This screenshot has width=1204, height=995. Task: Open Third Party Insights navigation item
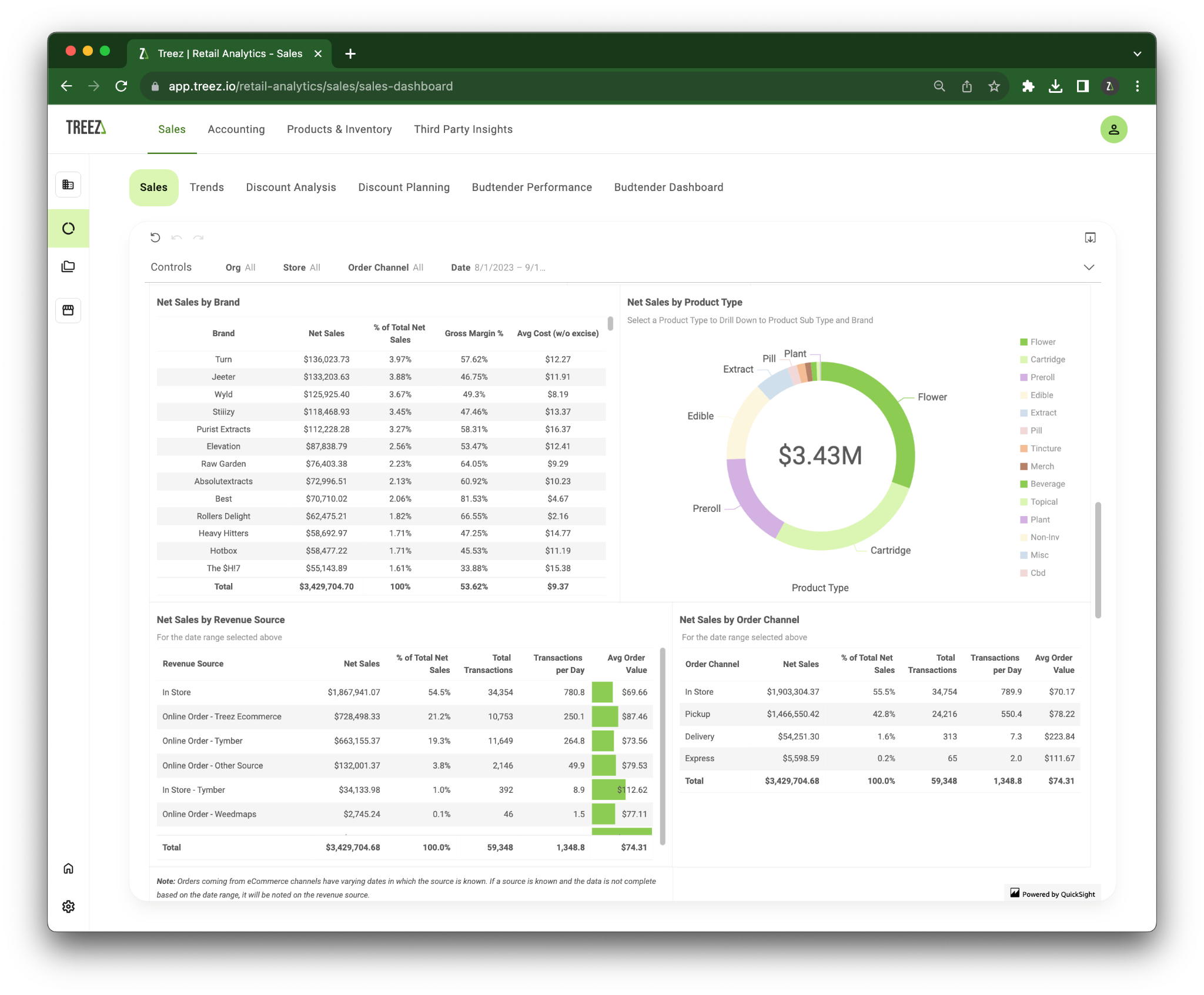(463, 129)
